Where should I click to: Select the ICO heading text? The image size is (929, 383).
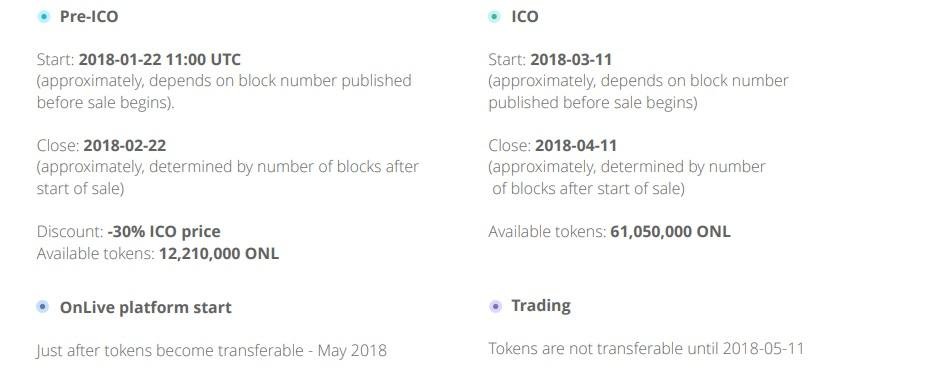525,17
